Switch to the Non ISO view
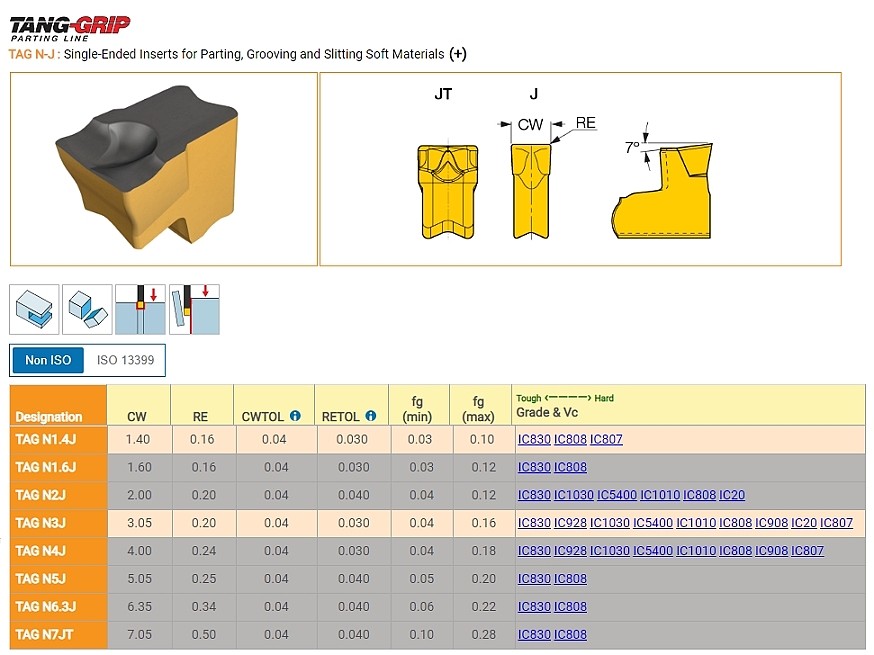The width and height of the screenshot is (874, 655). [x=48, y=360]
